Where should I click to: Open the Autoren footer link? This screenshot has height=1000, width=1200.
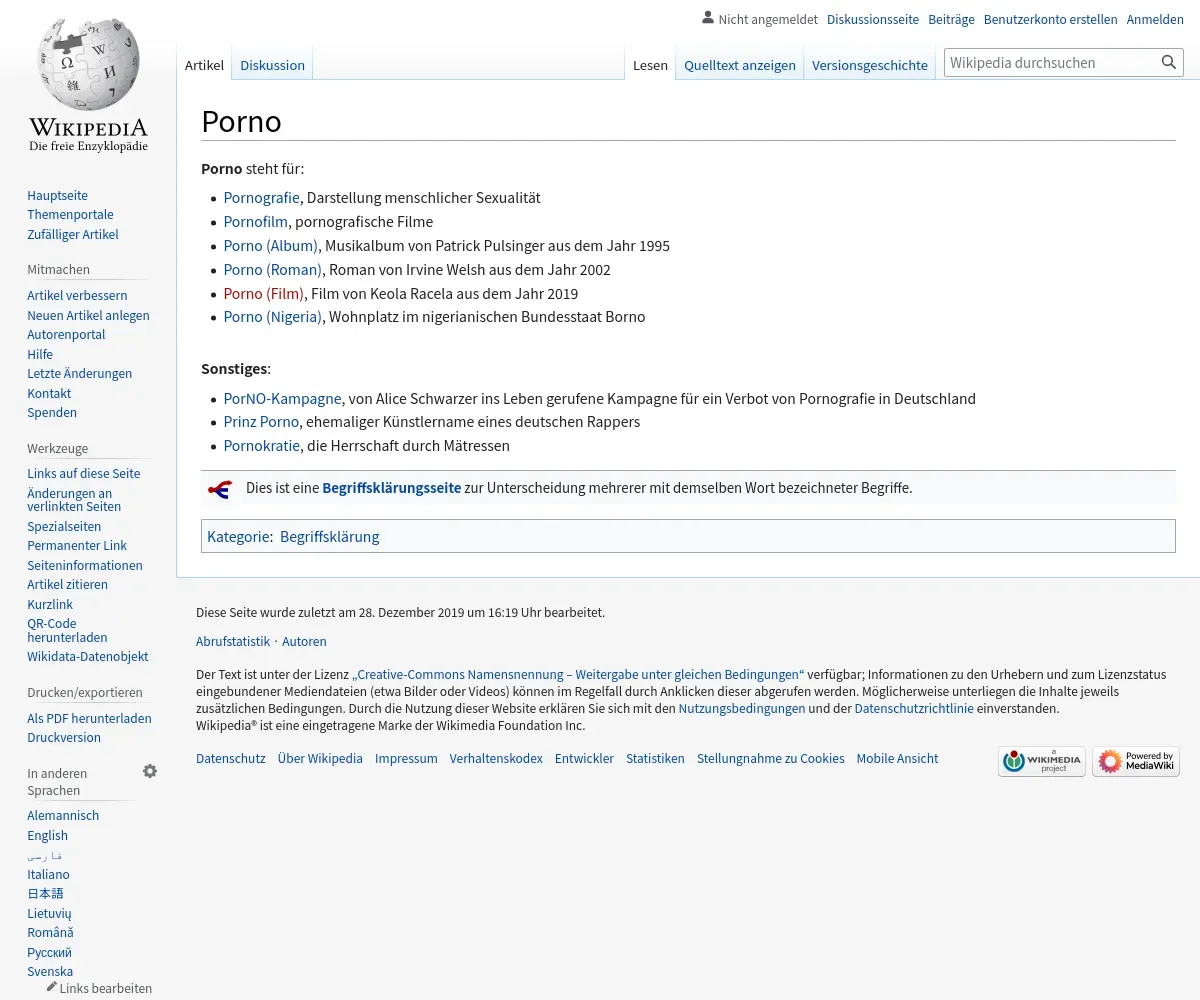(x=304, y=641)
